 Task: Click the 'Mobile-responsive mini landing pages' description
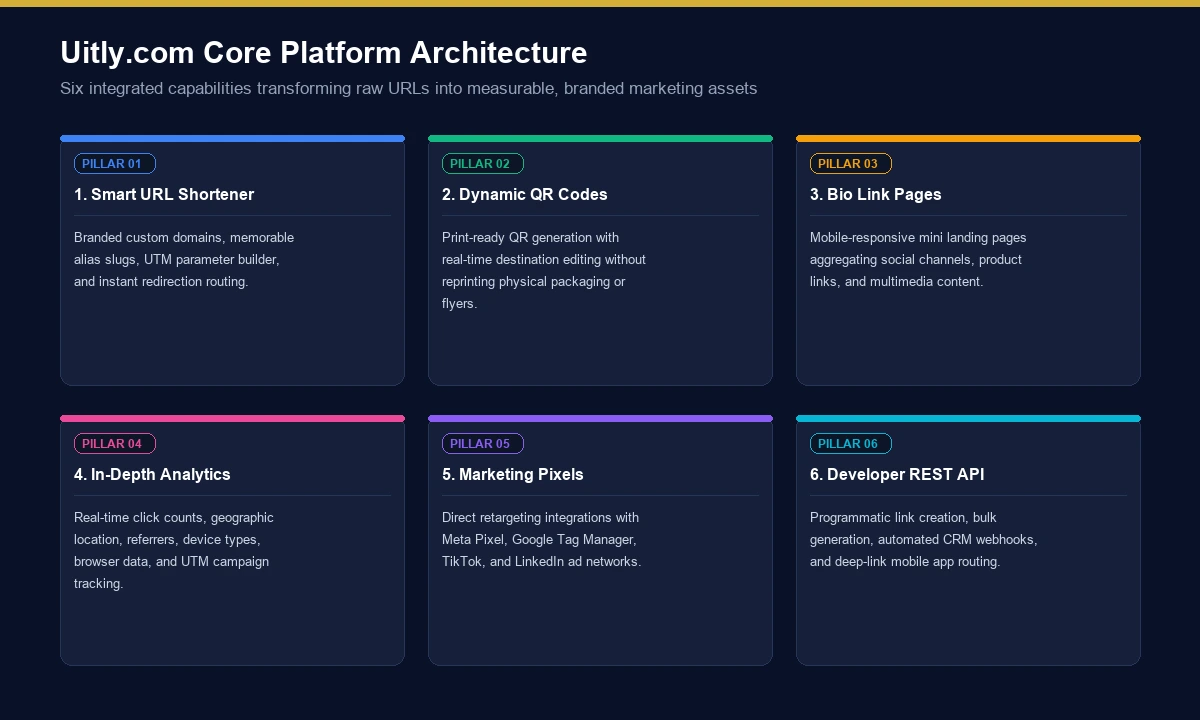pos(918,260)
